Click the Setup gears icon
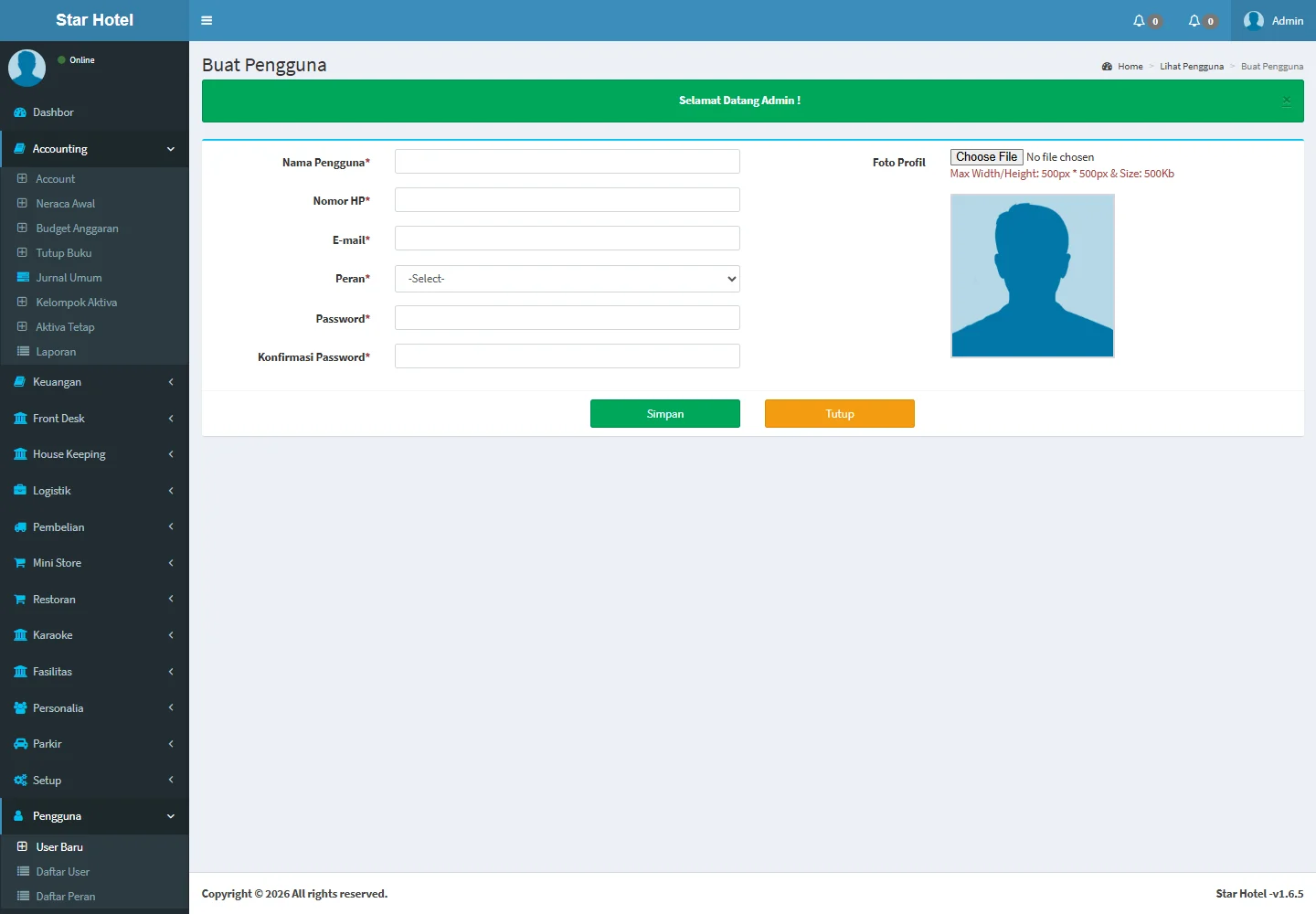Screen dimensions: 1316x914 point(20,781)
